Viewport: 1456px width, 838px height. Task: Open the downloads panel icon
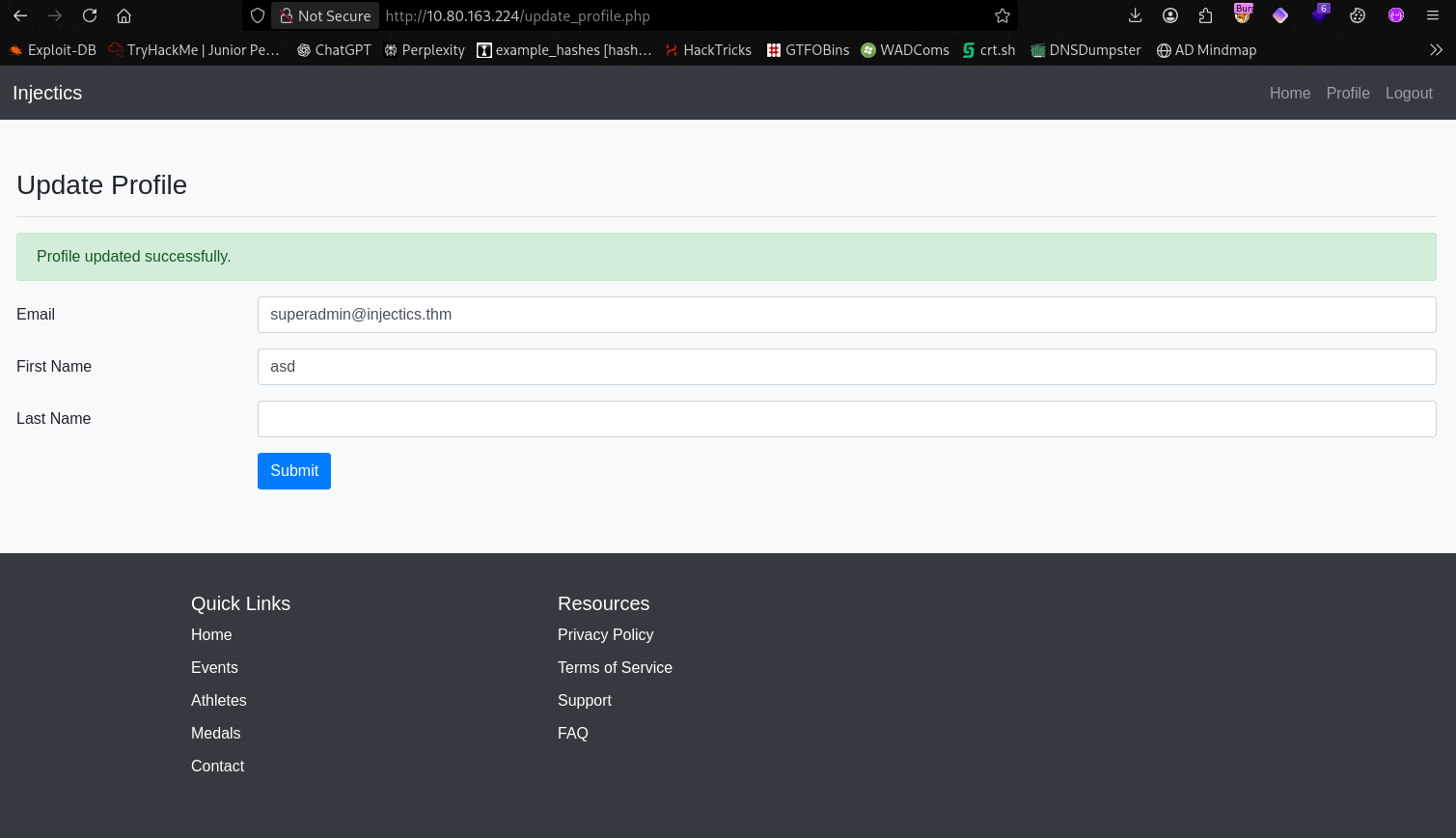1135,15
